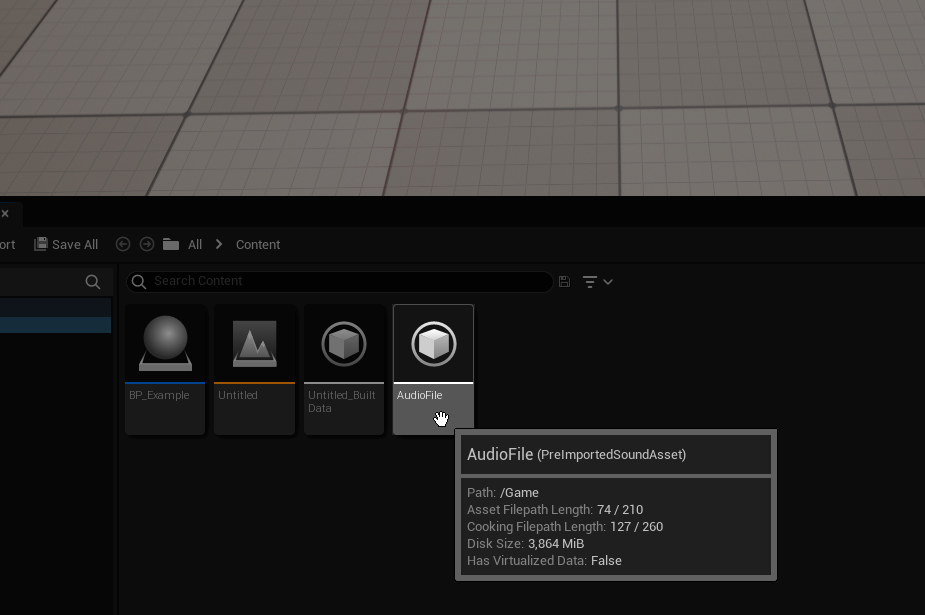This screenshot has width=925, height=615.
Task: Click the save-search icon next to search bar
Action: tap(564, 281)
